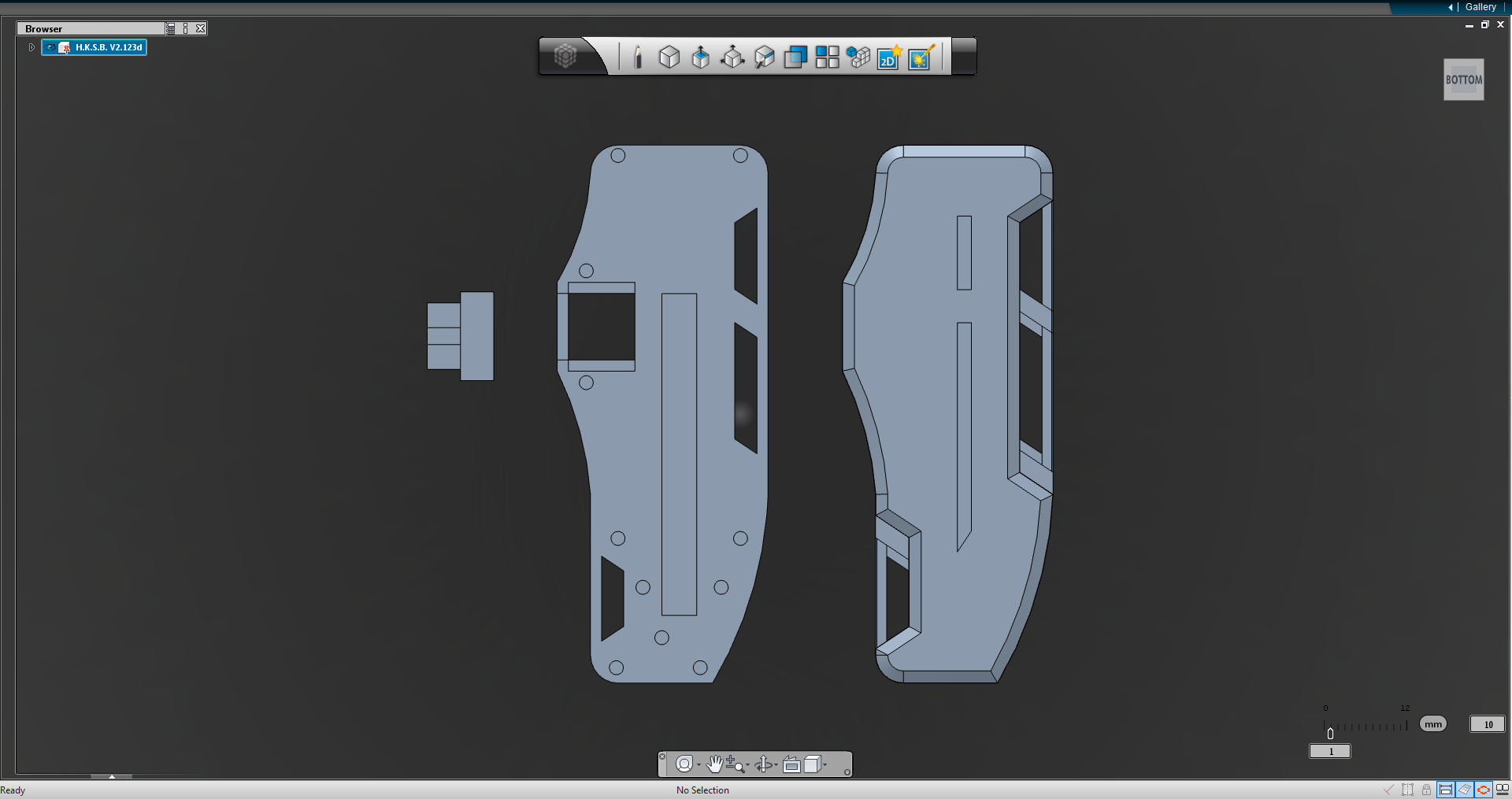Open the 2D layout star tool
This screenshot has height=799, width=1512.
coord(890,57)
